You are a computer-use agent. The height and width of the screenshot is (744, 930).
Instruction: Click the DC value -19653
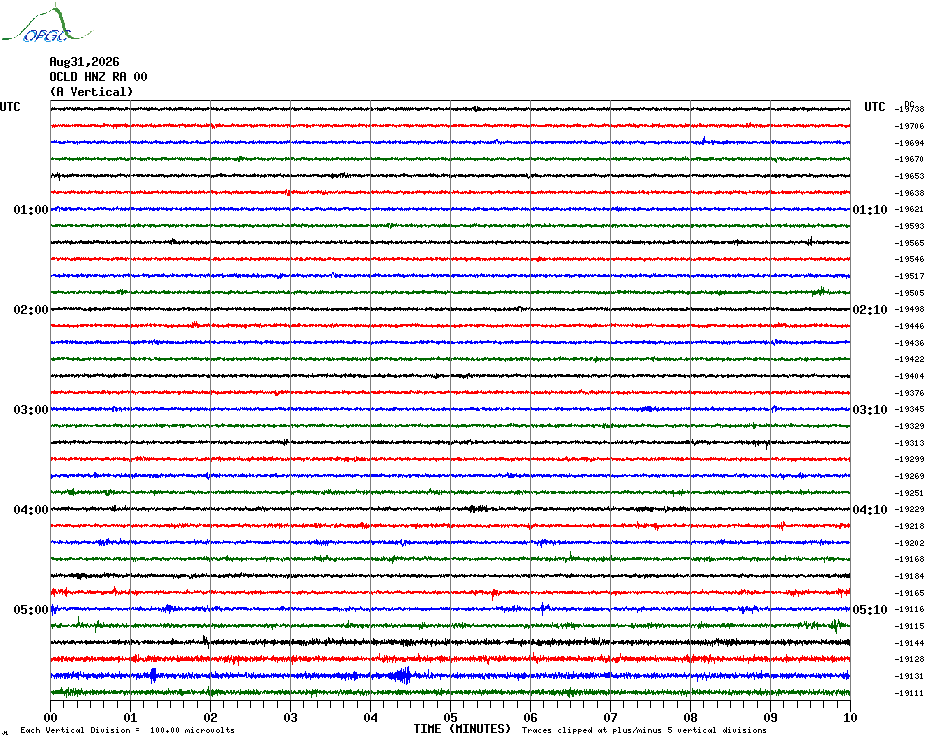click(x=909, y=176)
